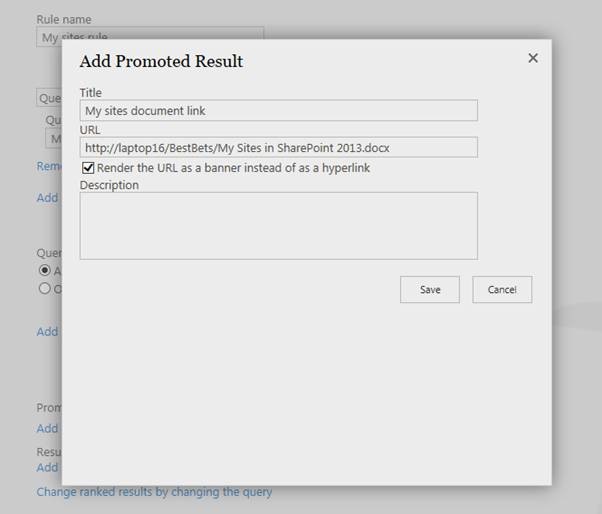Screen dimensions: 602x514
Task: Click the Title field label
Action: coord(91,93)
